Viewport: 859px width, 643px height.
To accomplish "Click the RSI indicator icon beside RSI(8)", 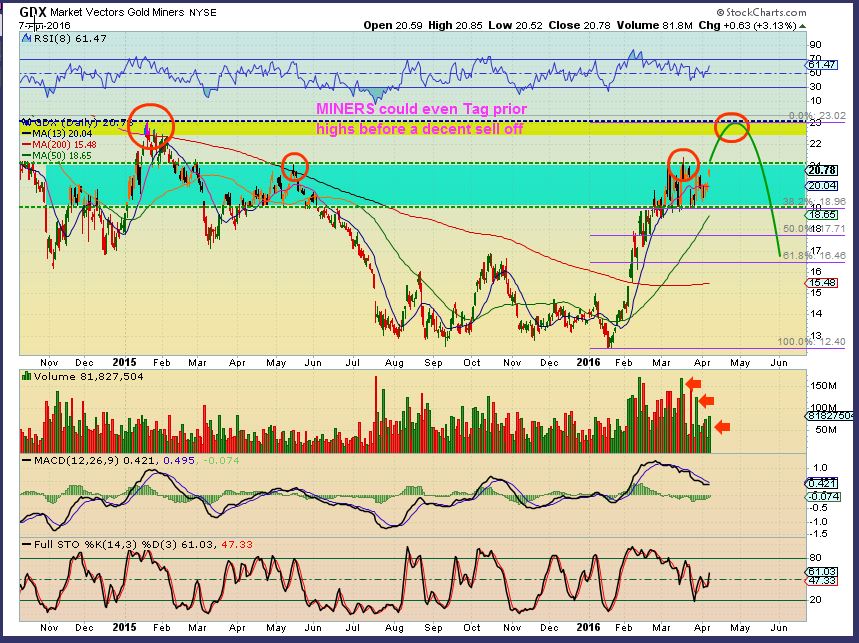I will (26, 38).
